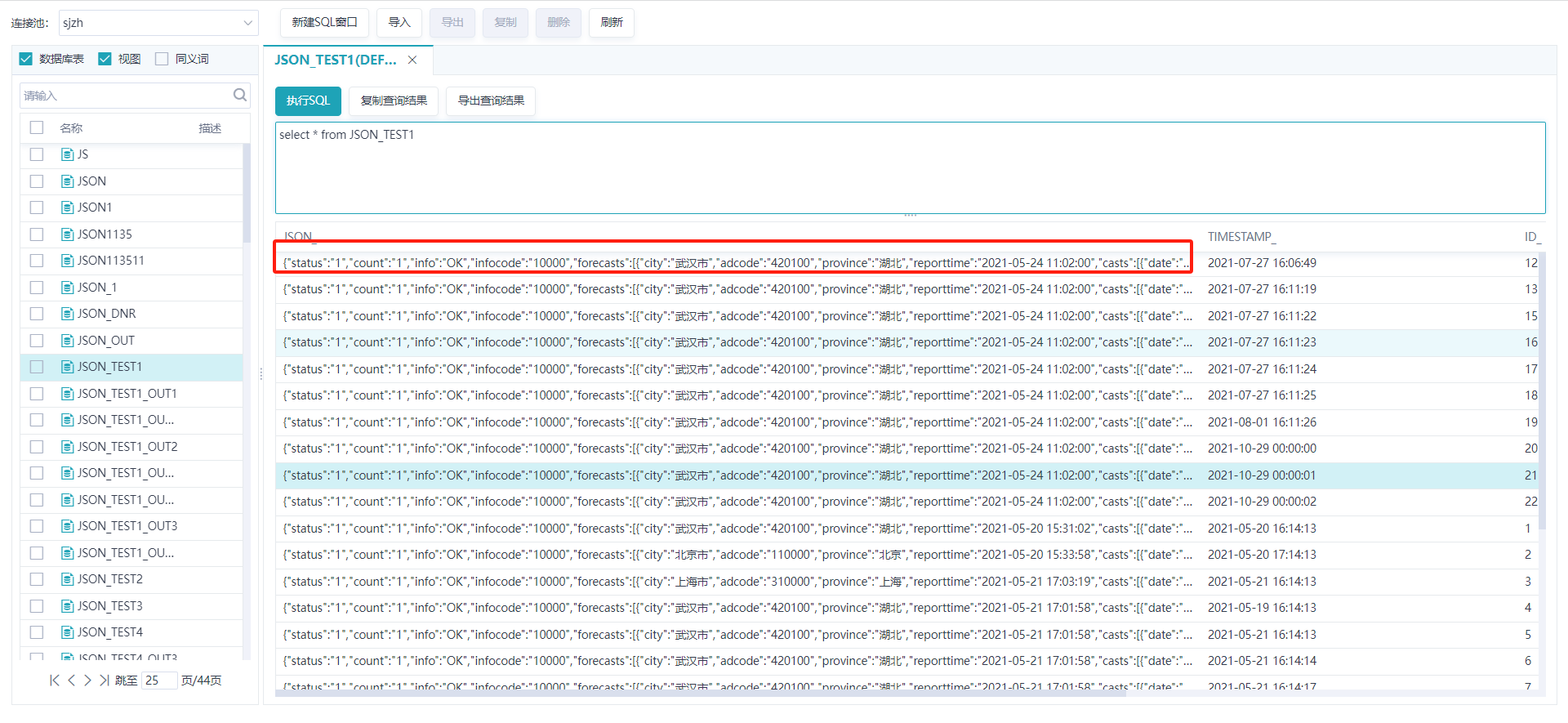This screenshot has height=723, width=1568.
Task: Switch to the JSON_TEST1(DEF... tab
Action: click(336, 60)
